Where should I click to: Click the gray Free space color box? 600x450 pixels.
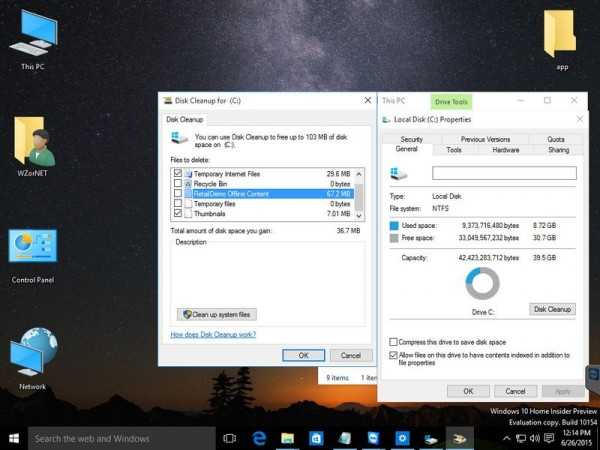coord(394,238)
